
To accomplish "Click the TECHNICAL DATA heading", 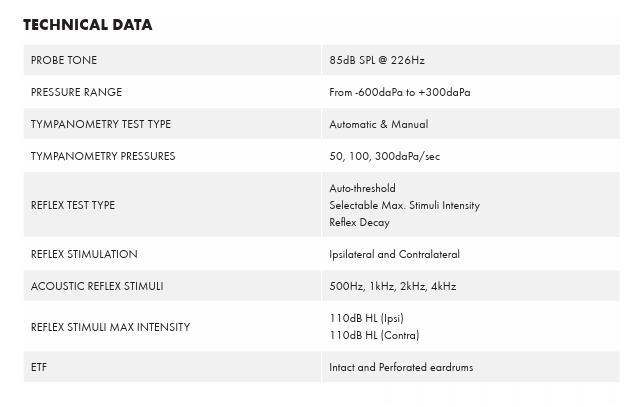I will point(88,25).
